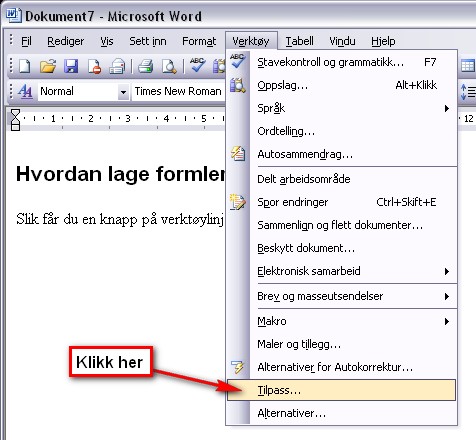Screen dimensions: 476x440
Task: Open the Fil menu
Action: pos(26,41)
